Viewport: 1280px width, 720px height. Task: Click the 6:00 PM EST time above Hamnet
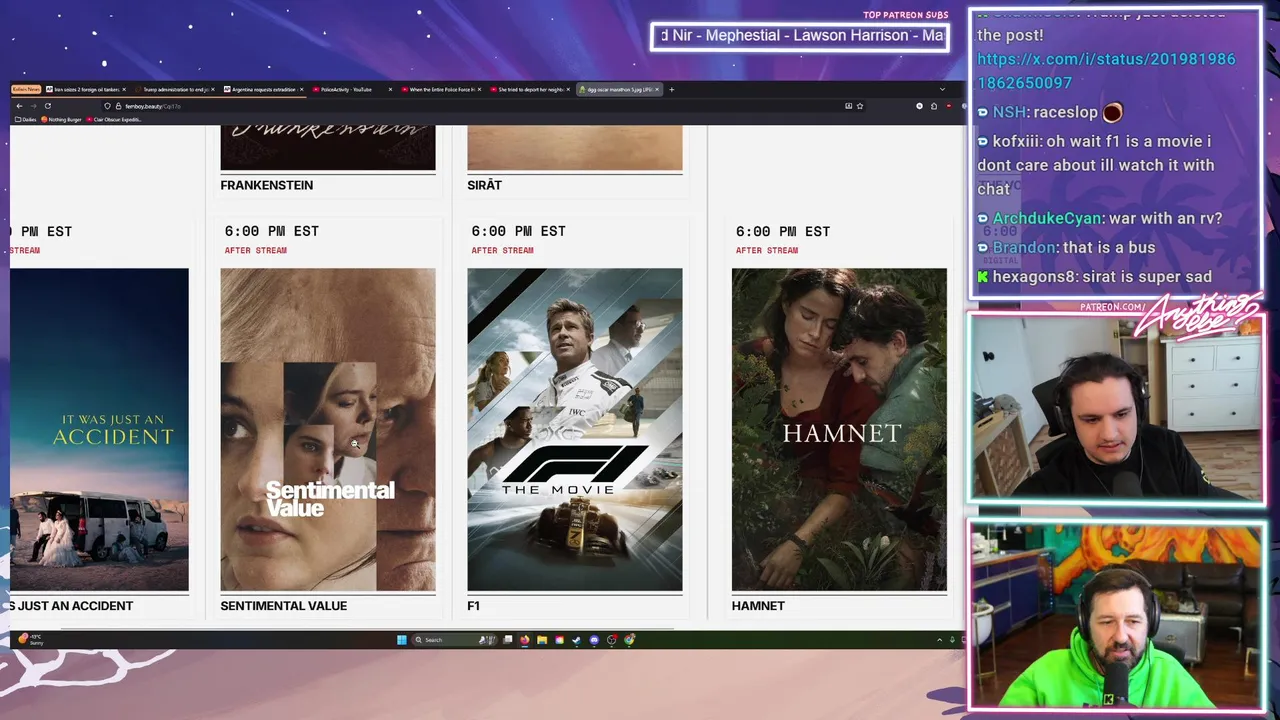click(783, 231)
